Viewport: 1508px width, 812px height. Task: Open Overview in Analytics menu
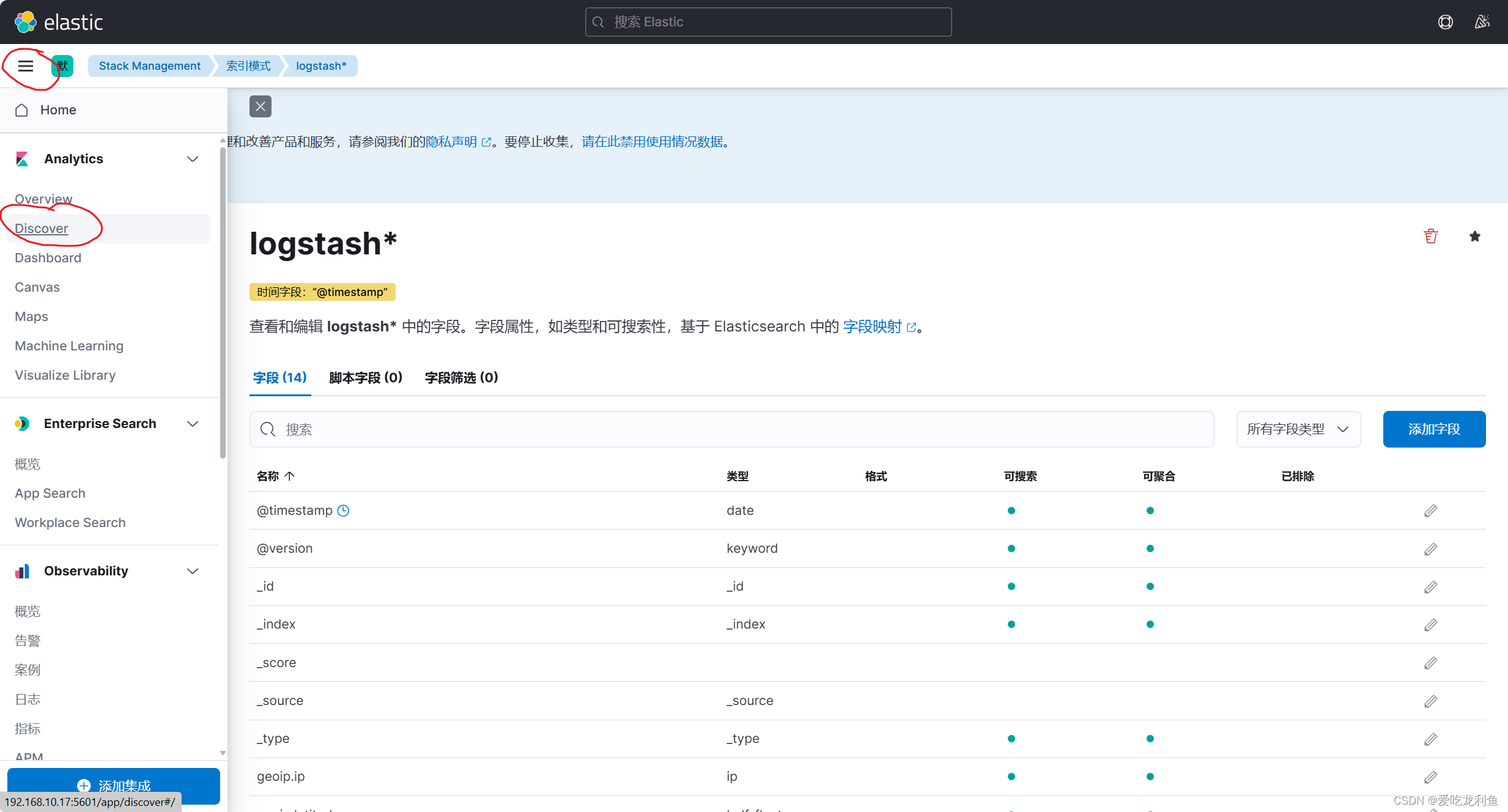pyautogui.click(x=43, y=199)
